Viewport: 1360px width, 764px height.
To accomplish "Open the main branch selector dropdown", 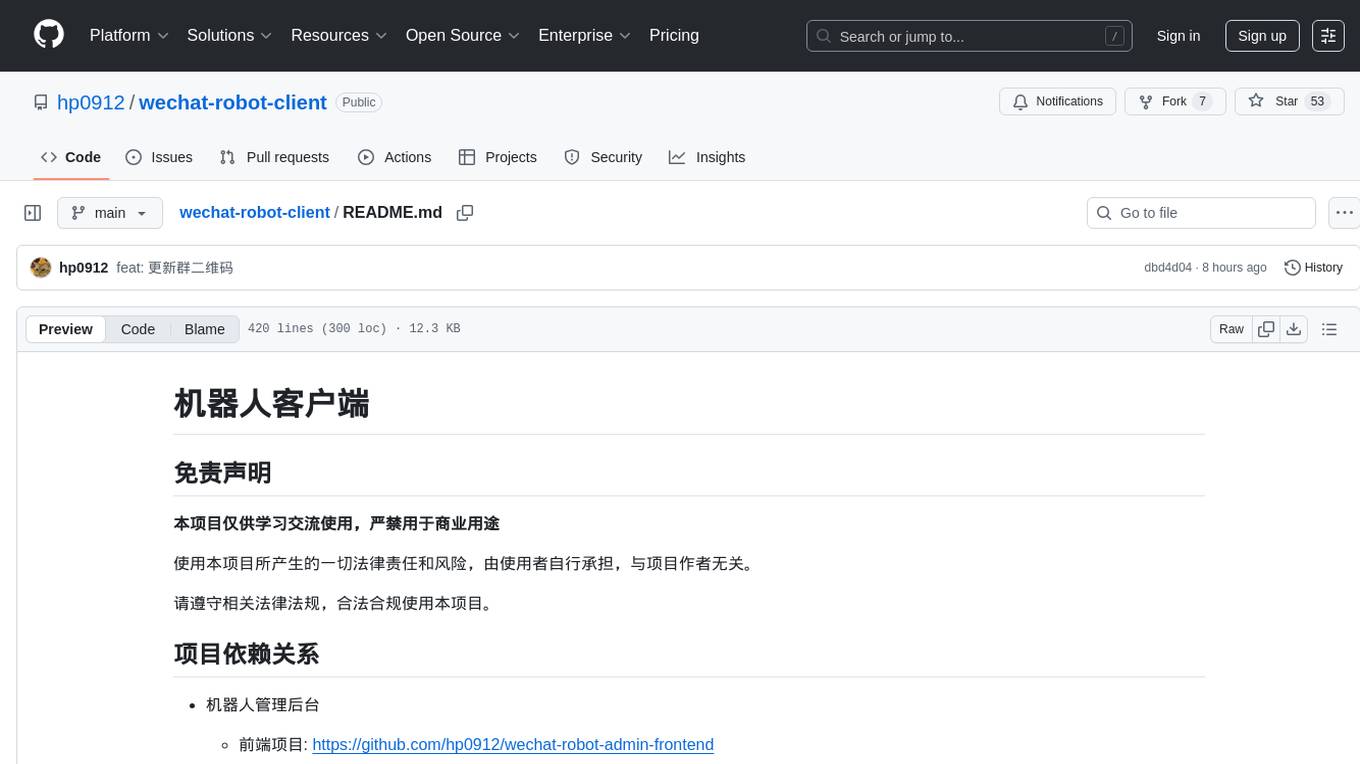I will [x=110, y=213].
